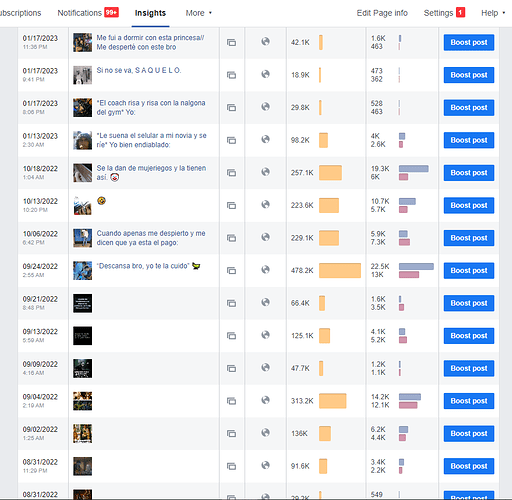
Task: Click the photo post type icon for 01/17/2023 11:36 PM
Action: [x=231, y=43]
